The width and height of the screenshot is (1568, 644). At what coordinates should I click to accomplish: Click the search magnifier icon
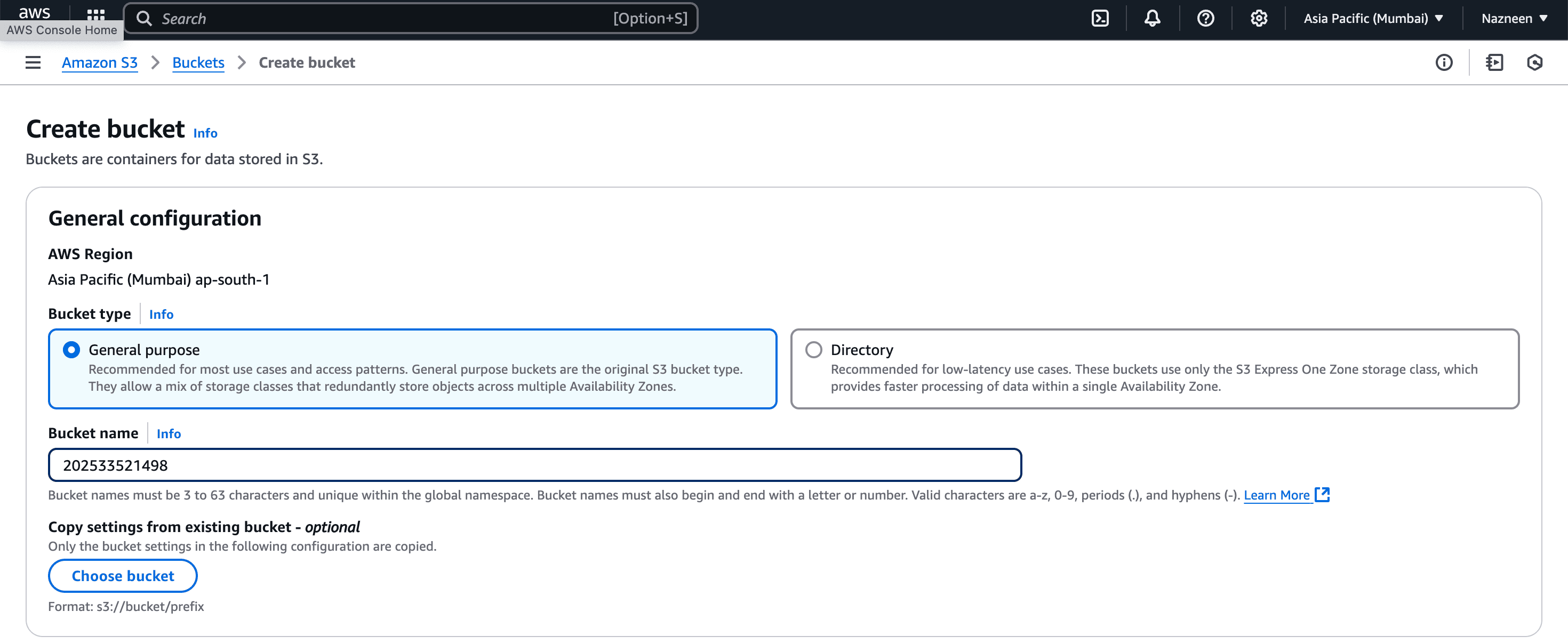click(x=144, y=18)
